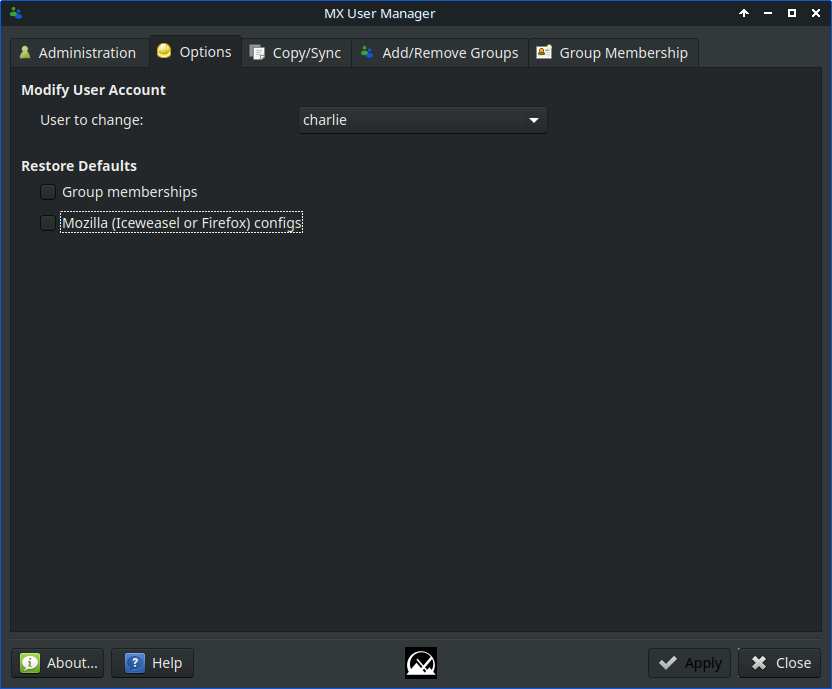Open the Copy/Sync tab
Screen dimensions: 832x689
(297, 53)
